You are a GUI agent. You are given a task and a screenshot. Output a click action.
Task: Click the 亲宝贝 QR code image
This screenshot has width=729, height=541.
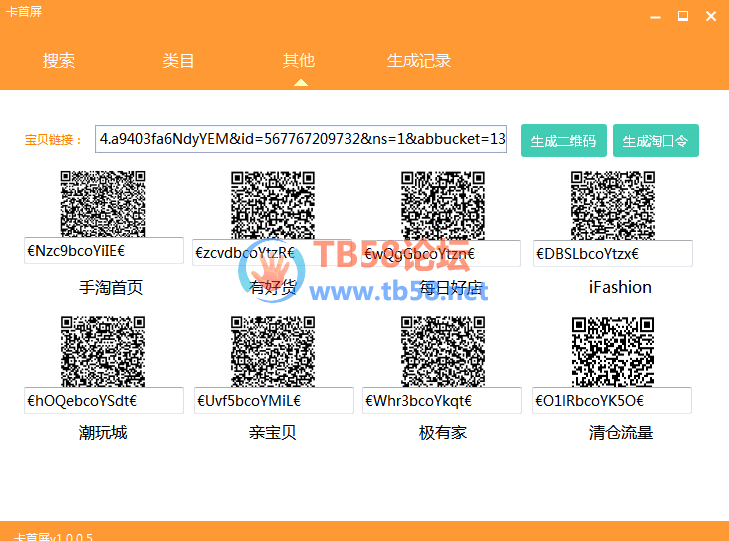273,351
